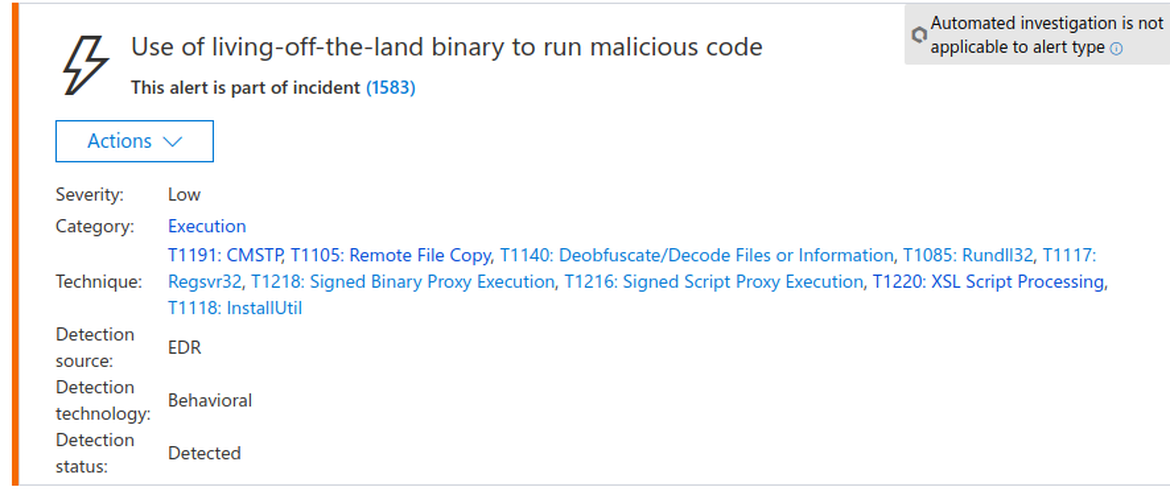Open the T1191: CMSTP technique link
This screenshot has width=1170, height=491.
(227, 255)
